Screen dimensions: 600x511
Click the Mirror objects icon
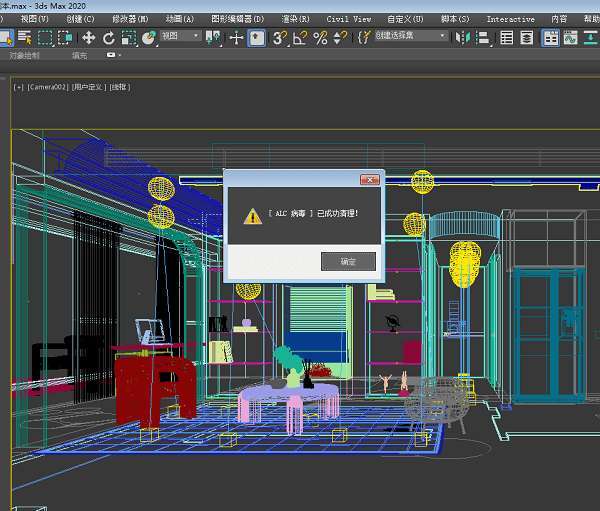pyautogui.click(x=462, y=37)
